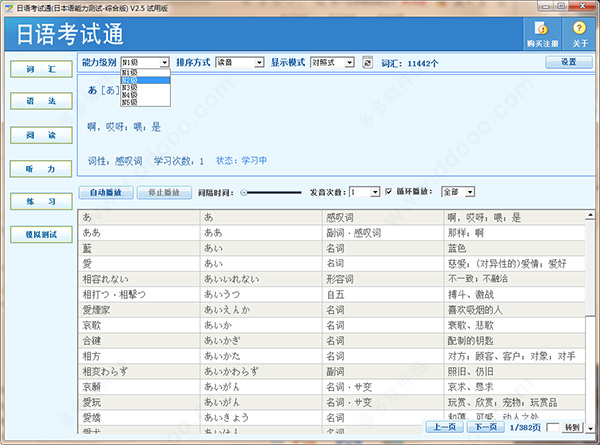
Task: Go to the 听力 listening section
Action: click(41, 169)
